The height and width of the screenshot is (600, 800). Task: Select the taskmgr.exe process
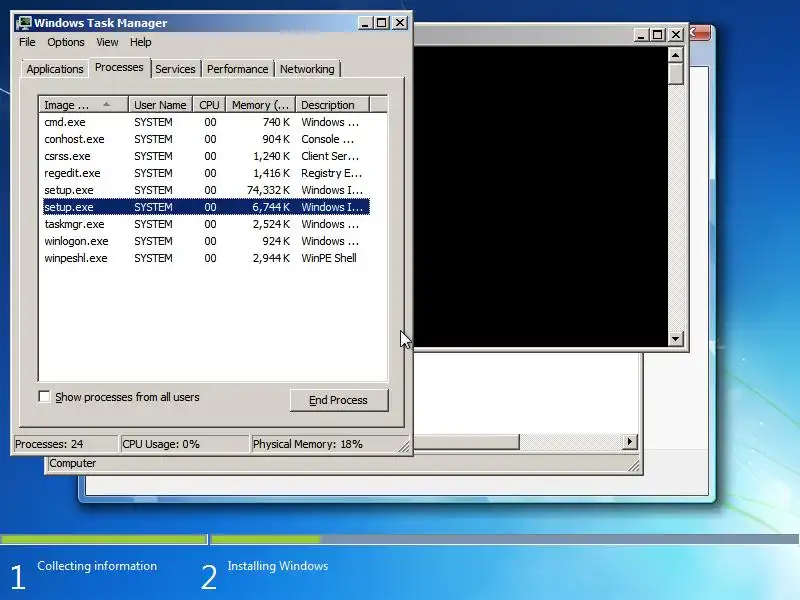tap(206, 224)
